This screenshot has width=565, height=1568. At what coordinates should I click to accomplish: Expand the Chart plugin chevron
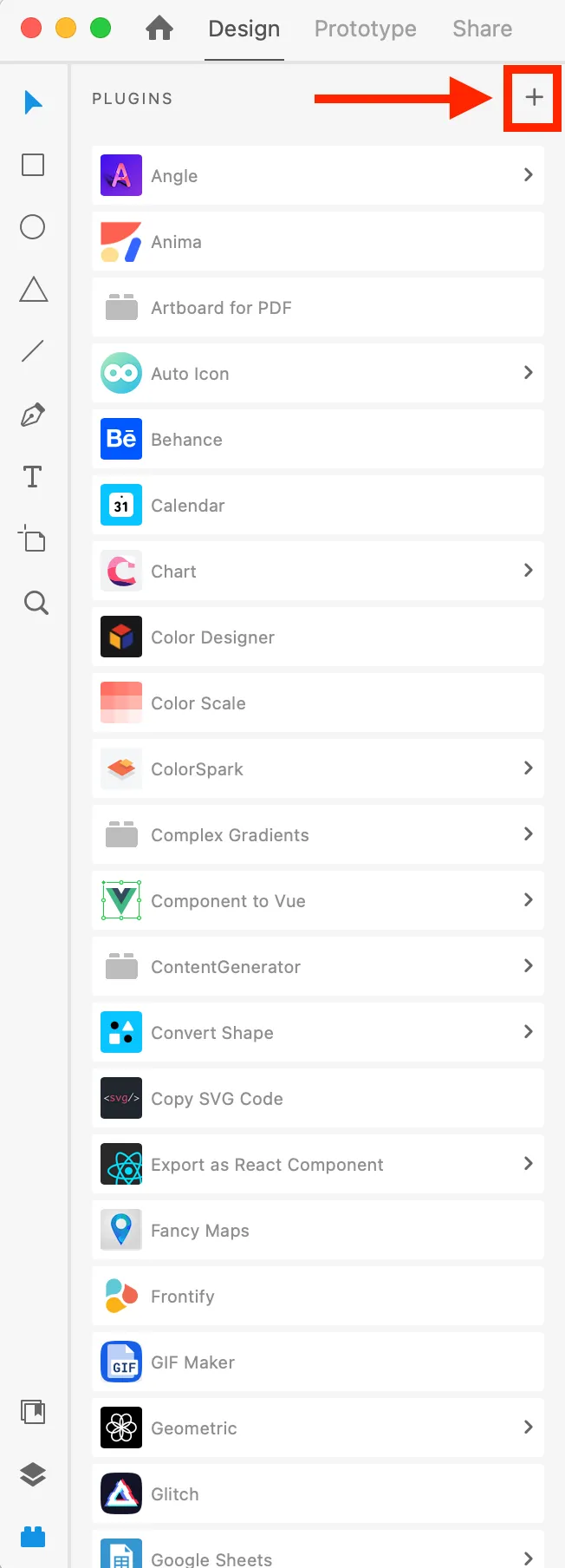pyautogui.click(x=528, y=571)
